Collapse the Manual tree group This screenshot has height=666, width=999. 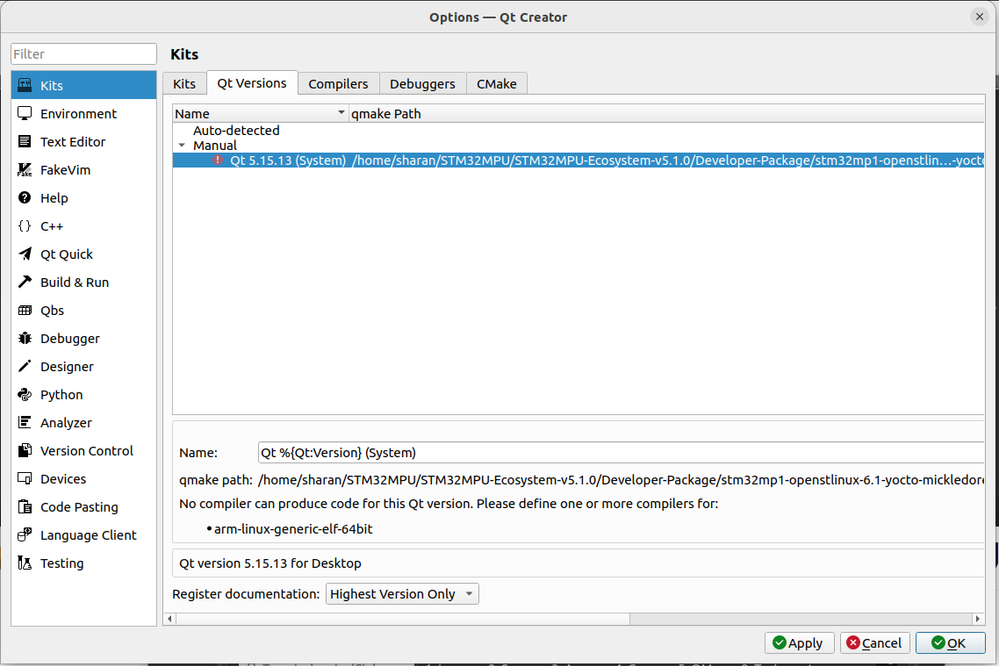[x=182, y=146]
